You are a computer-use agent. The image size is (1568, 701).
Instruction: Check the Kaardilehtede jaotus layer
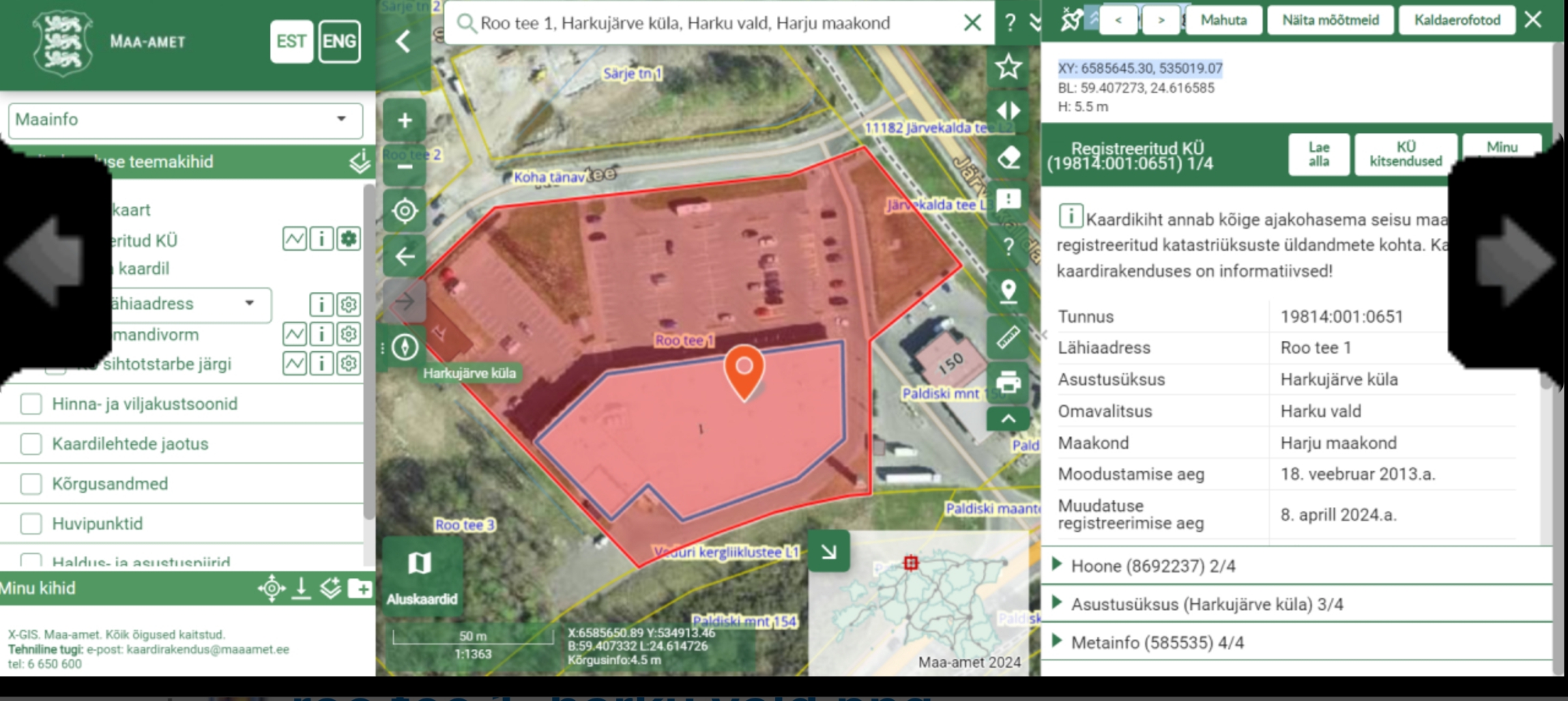pos(31,444)
